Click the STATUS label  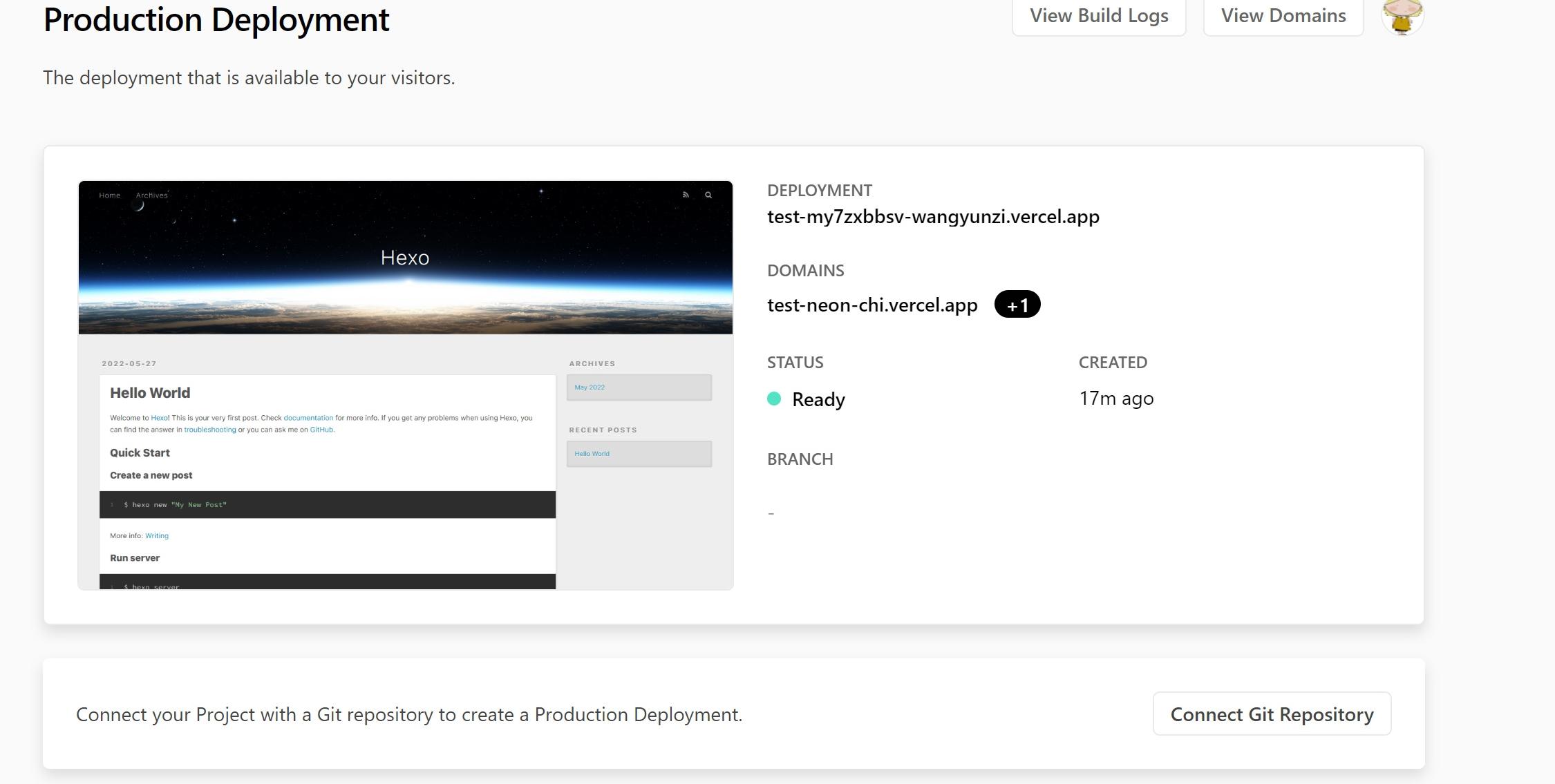(x=795, y=363)
